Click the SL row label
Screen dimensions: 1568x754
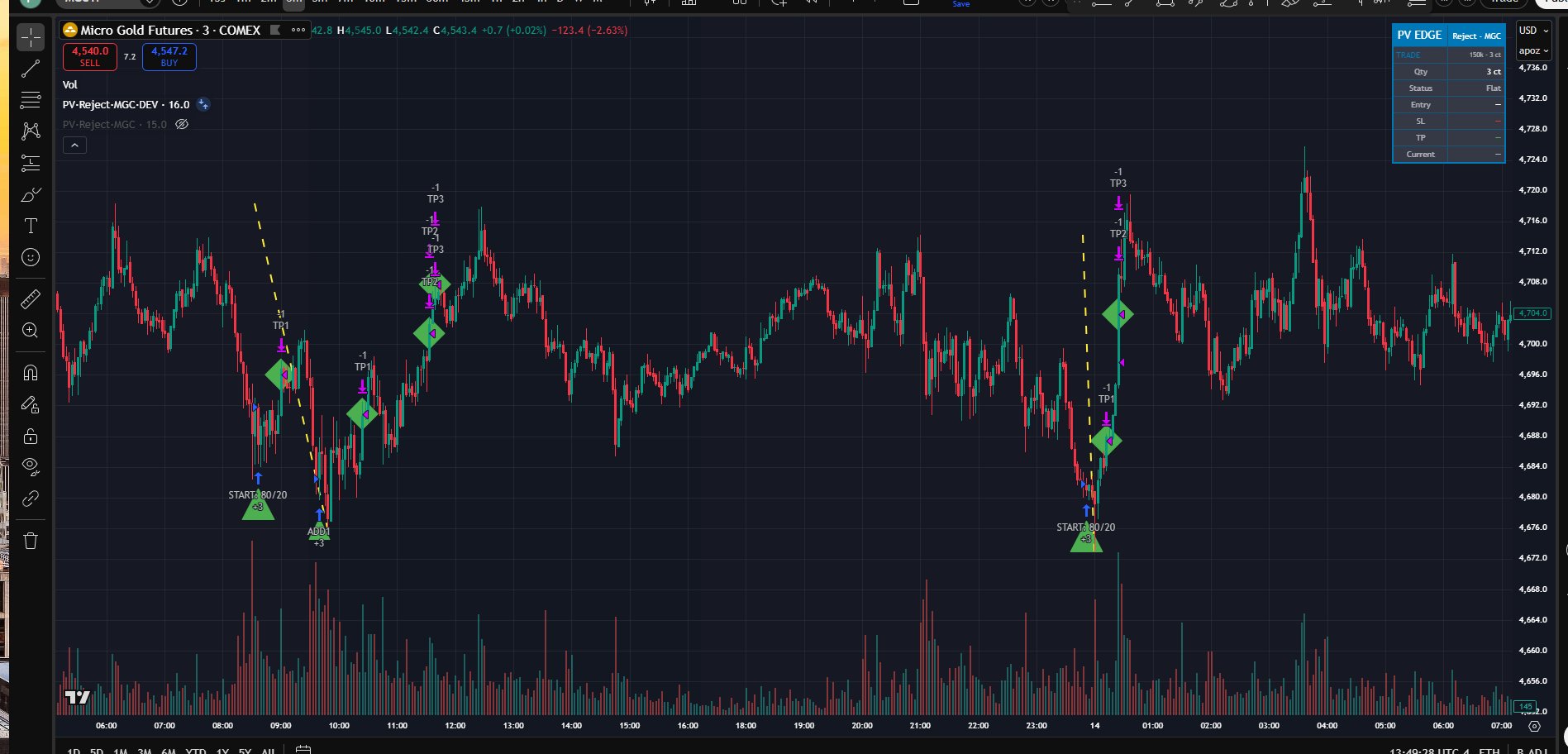(1421, 122)
